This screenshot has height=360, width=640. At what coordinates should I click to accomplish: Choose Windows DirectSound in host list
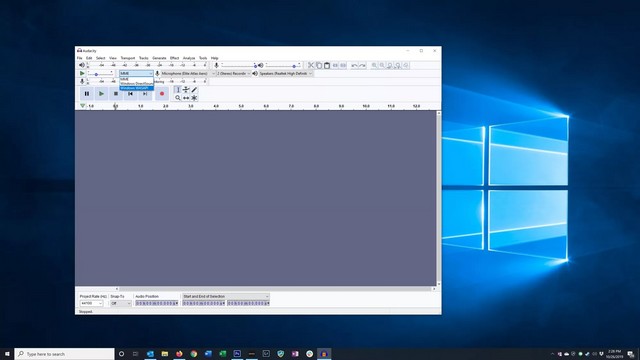(136, 84)
